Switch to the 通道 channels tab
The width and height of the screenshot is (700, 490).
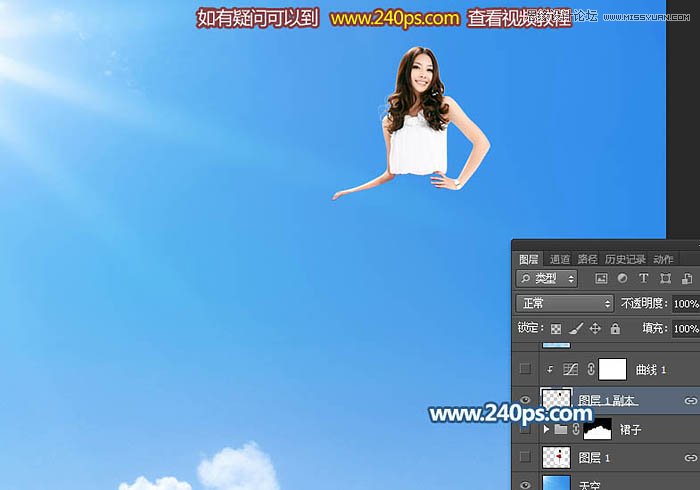pyautogui.click(x=560, y=259)
